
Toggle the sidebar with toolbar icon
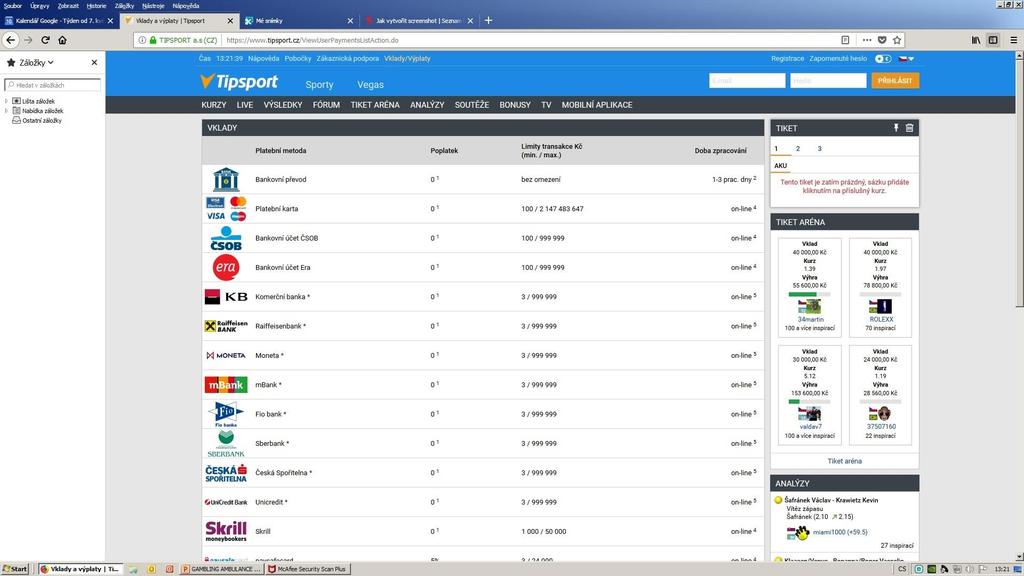point(993,40)
